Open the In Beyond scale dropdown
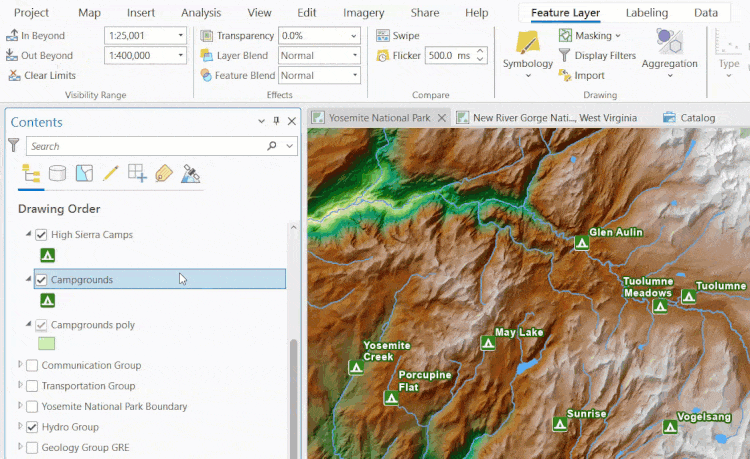The width and height of the screenshot is (750, 459). pyautogui.click(x=180, y=35)
